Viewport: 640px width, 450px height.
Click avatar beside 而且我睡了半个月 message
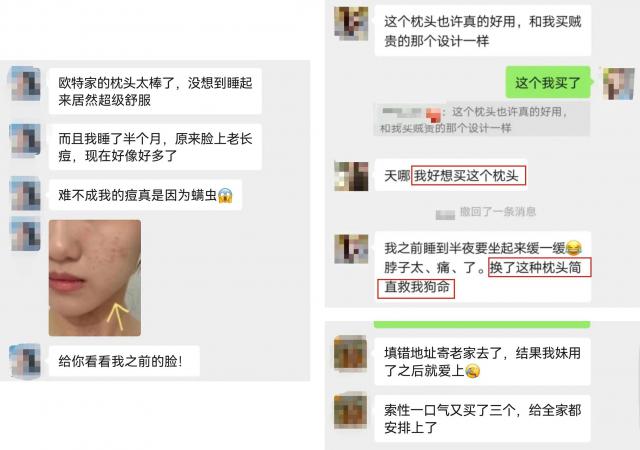pyautogui.click(x=25, y=140)
